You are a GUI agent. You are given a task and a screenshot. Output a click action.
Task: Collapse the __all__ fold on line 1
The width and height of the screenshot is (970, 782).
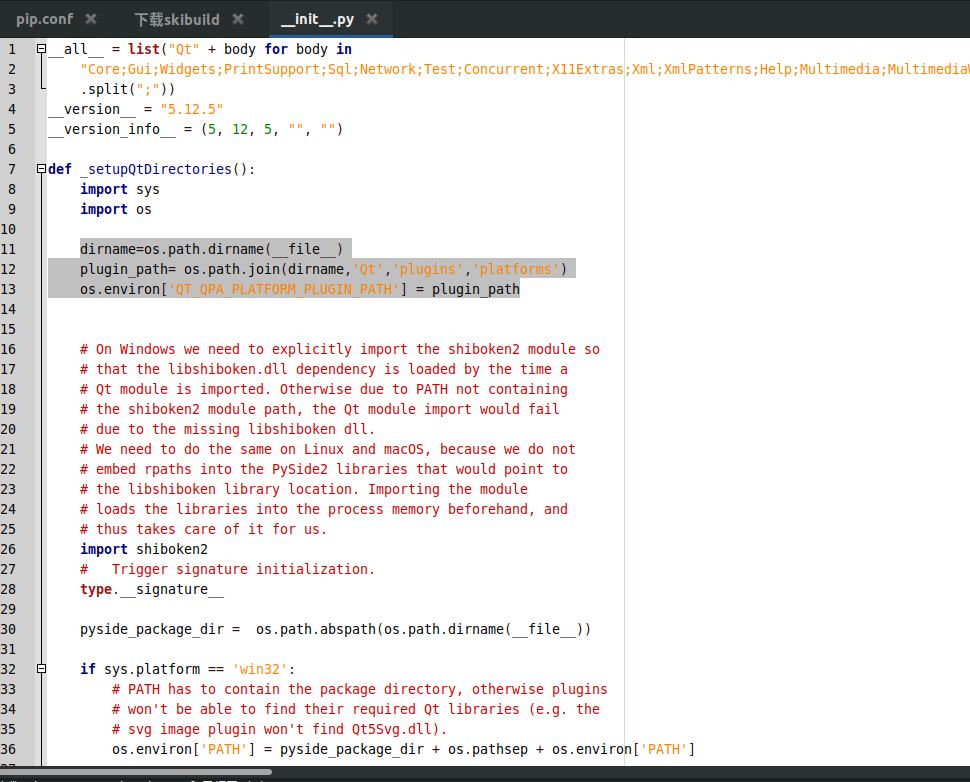point(41,48)
